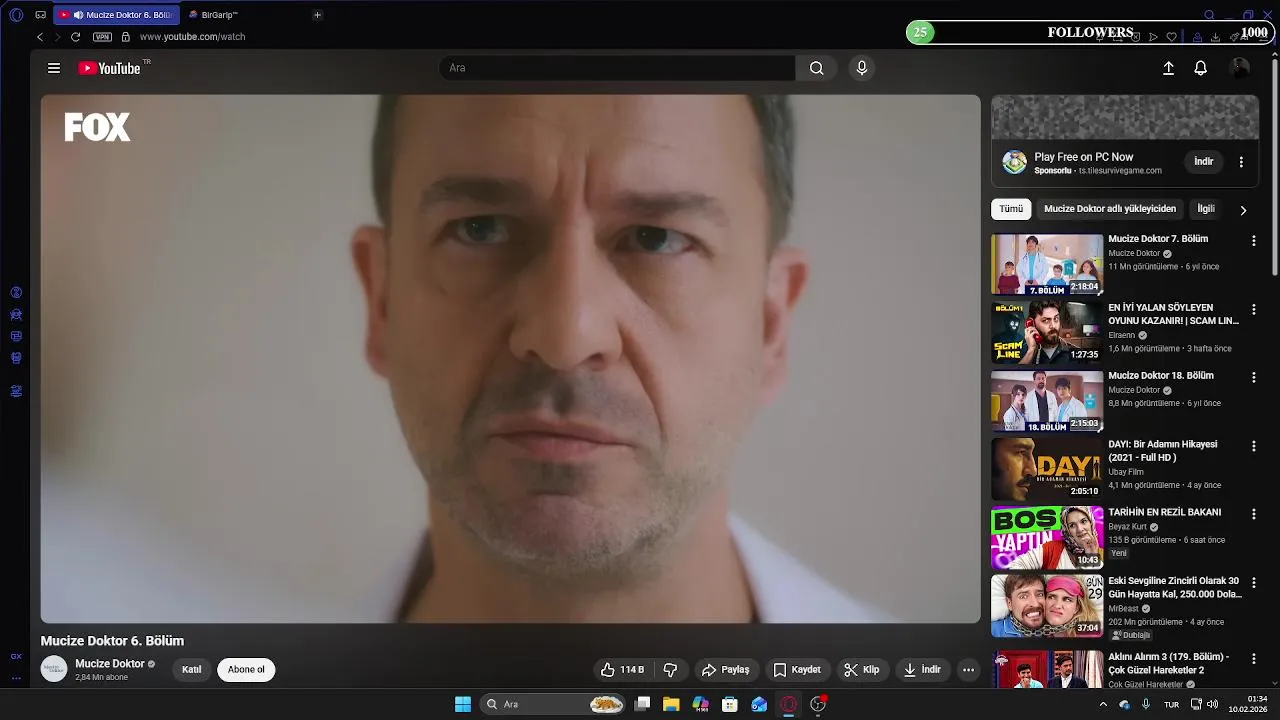Start voice search with microphone

(862, 68)
